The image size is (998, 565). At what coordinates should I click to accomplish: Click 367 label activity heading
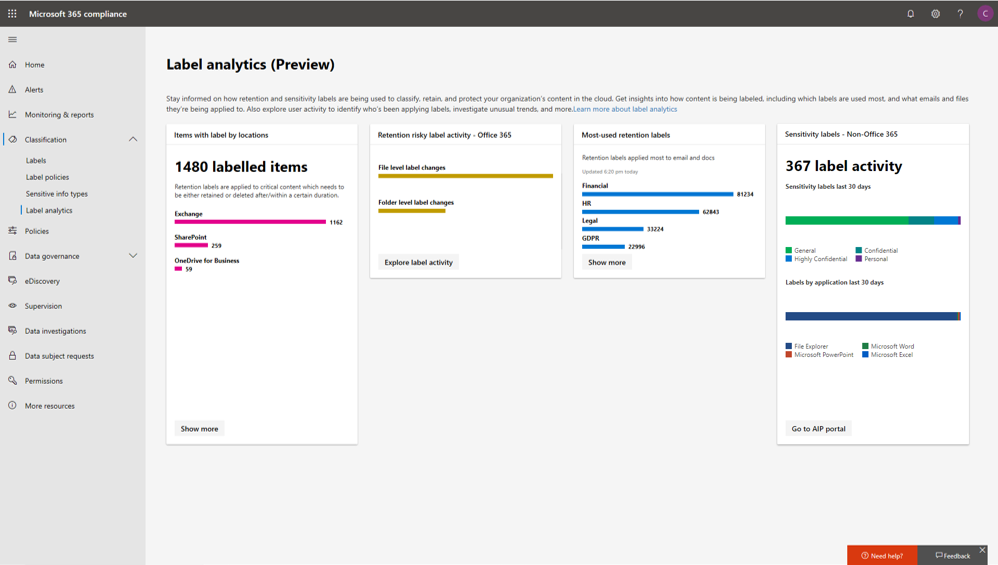click(x=844, y=166)
